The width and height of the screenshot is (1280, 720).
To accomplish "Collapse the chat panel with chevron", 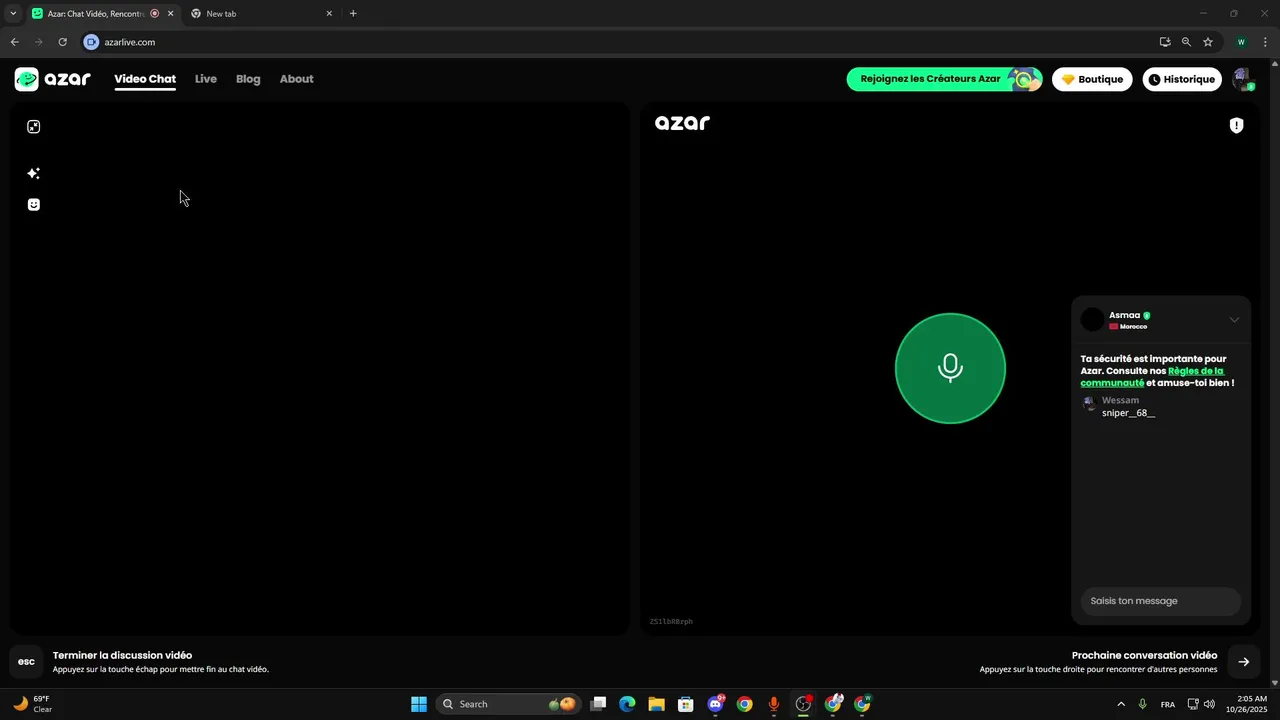I will click(1234, 320).
